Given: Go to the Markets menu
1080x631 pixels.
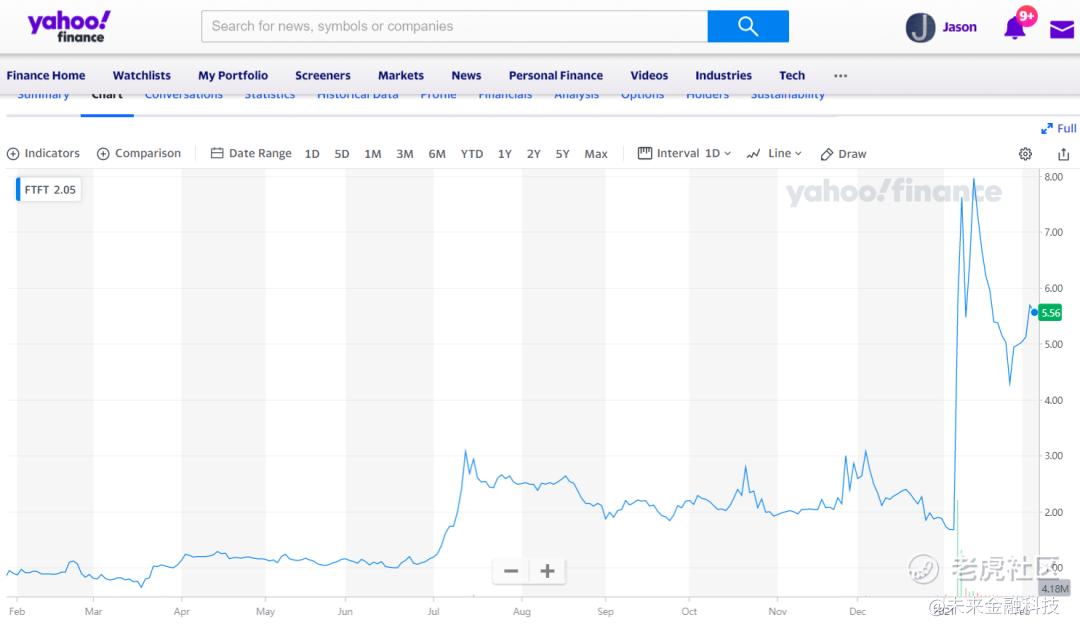Looking at the screenshot, I should click(x=401, y=75).
